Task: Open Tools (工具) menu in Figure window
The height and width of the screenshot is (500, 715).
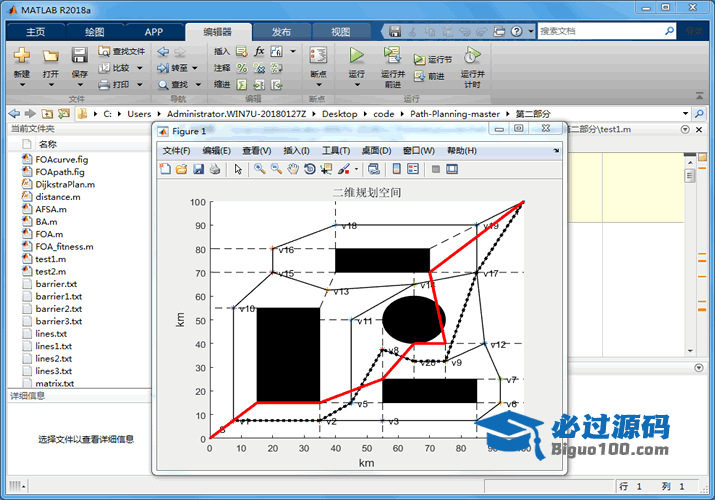Action: coord(336,151)
